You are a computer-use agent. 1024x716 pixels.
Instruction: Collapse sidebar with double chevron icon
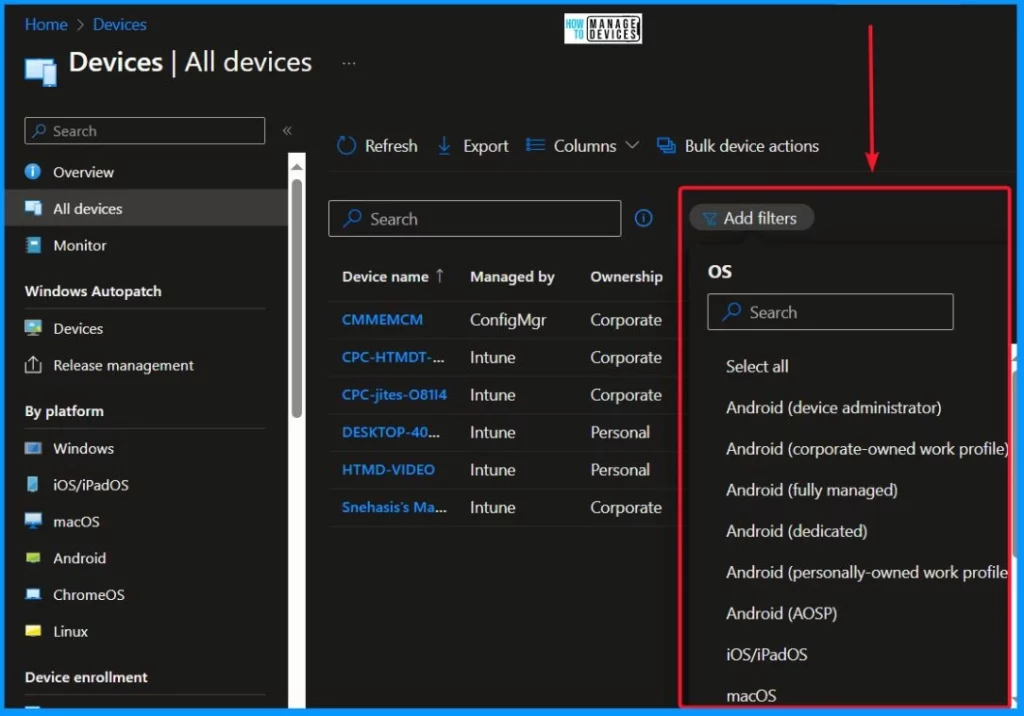[287, 131]
